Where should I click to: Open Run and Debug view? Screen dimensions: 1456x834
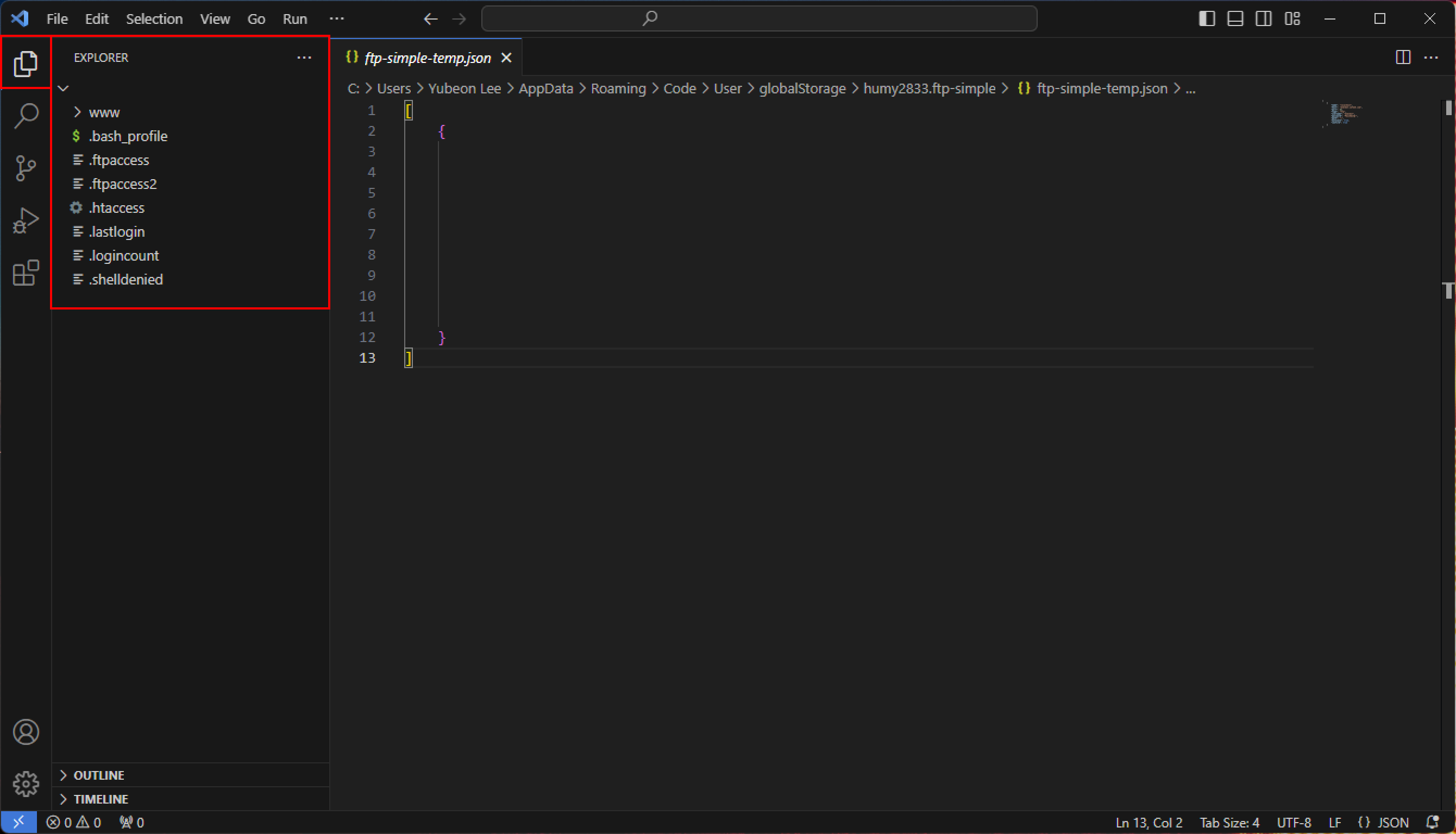pos(26,220)
